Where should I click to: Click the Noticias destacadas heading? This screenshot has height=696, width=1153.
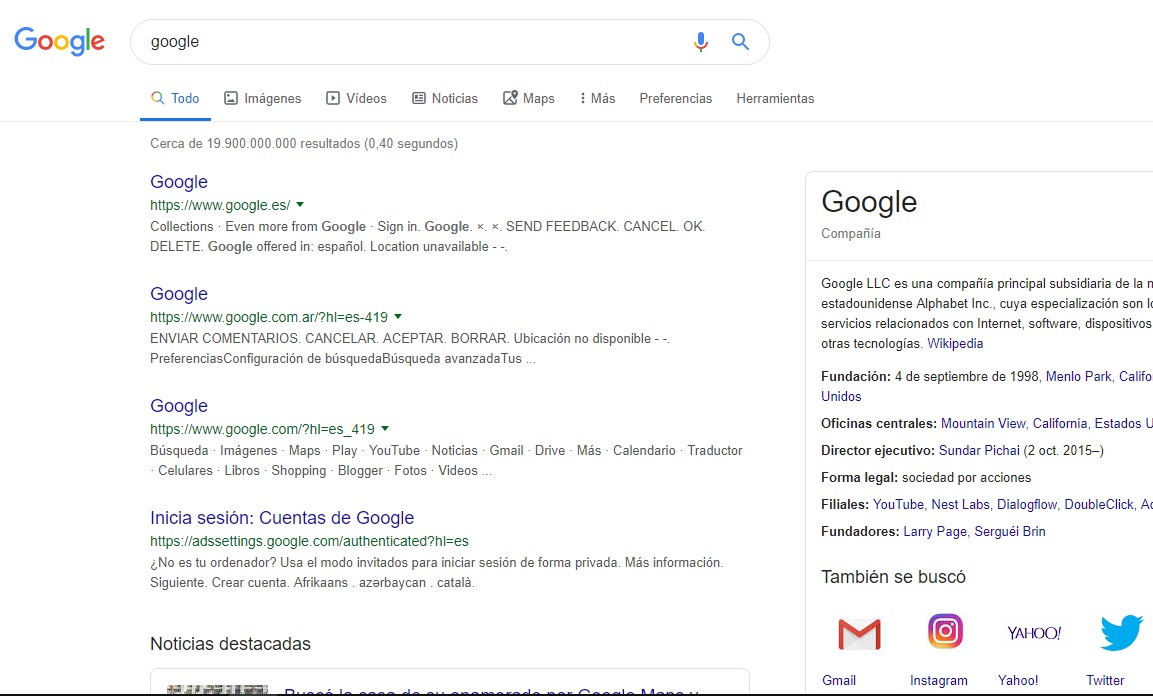click(x=230, y=644)
